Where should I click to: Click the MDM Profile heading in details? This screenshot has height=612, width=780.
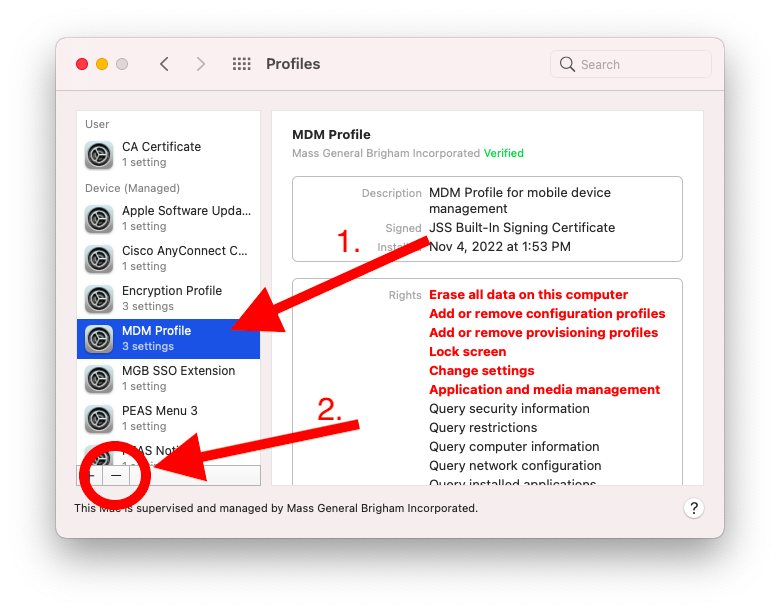pyautogui.click(x=331, y=134)
